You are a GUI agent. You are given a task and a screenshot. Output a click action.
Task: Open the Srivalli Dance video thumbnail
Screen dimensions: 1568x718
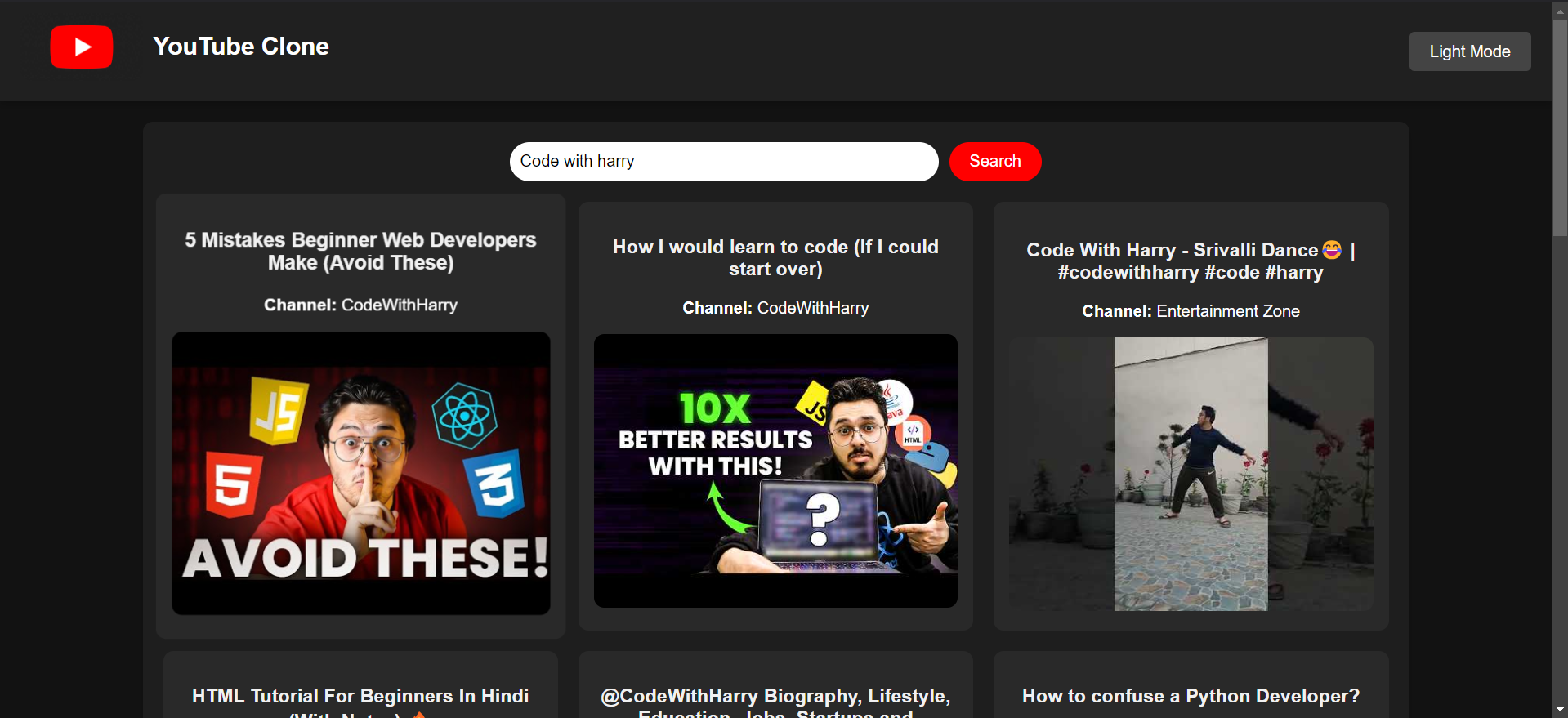(1191, 474)
